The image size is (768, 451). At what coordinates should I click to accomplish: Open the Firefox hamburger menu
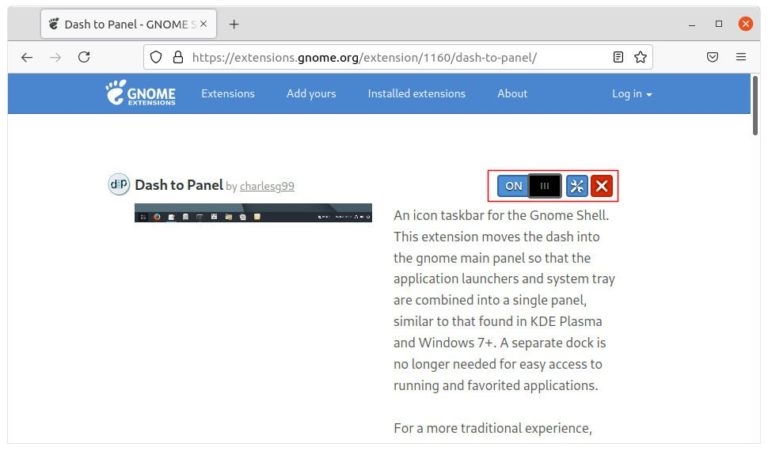tap(741, 57)
